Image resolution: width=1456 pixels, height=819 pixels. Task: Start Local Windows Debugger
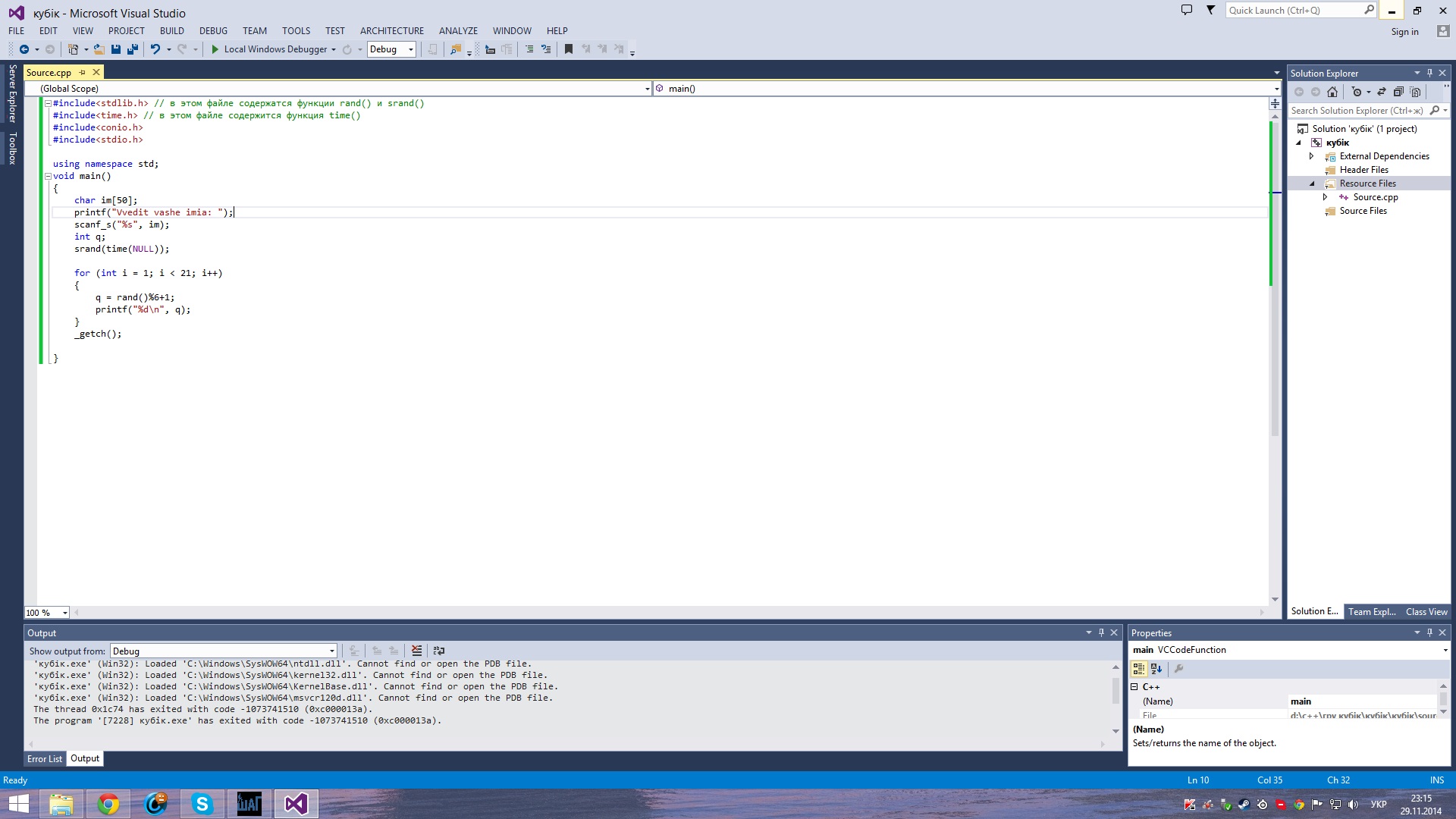215,49
